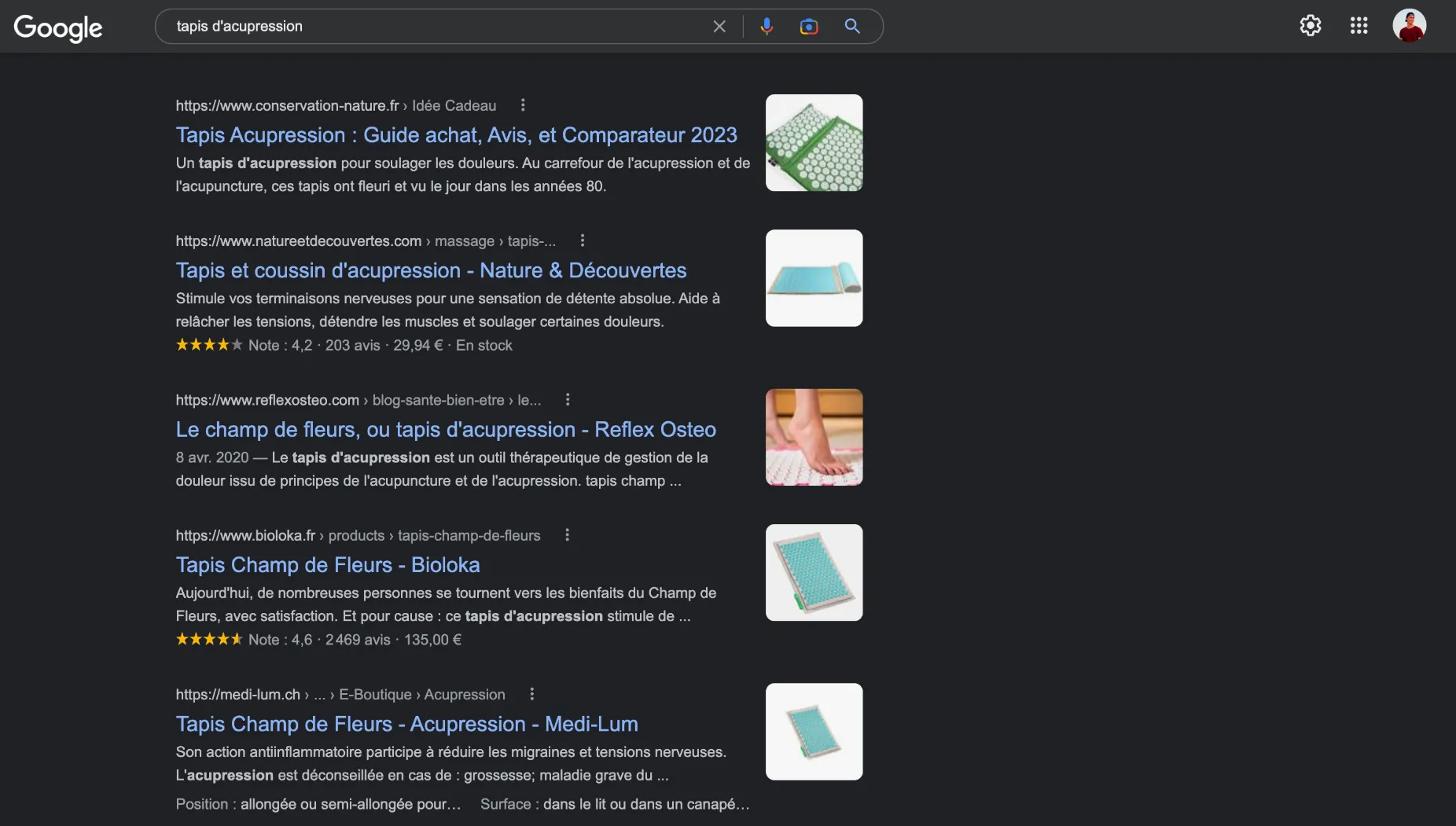Open more options for reflexosteo.com result
Image resolution: width=1456 pixels, height=826 pixels.
coord(567,400)
